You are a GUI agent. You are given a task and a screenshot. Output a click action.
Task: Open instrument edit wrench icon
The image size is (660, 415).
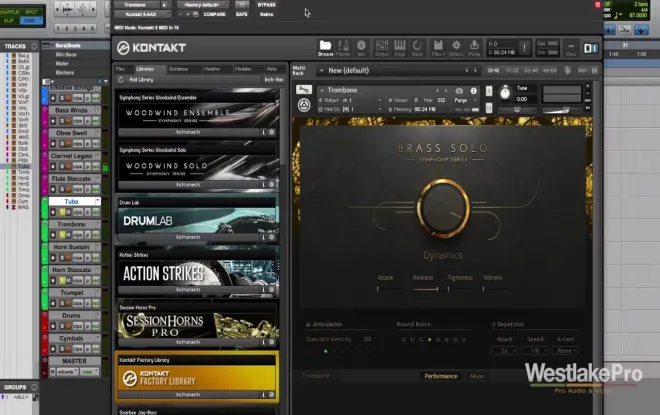[303, 89]
